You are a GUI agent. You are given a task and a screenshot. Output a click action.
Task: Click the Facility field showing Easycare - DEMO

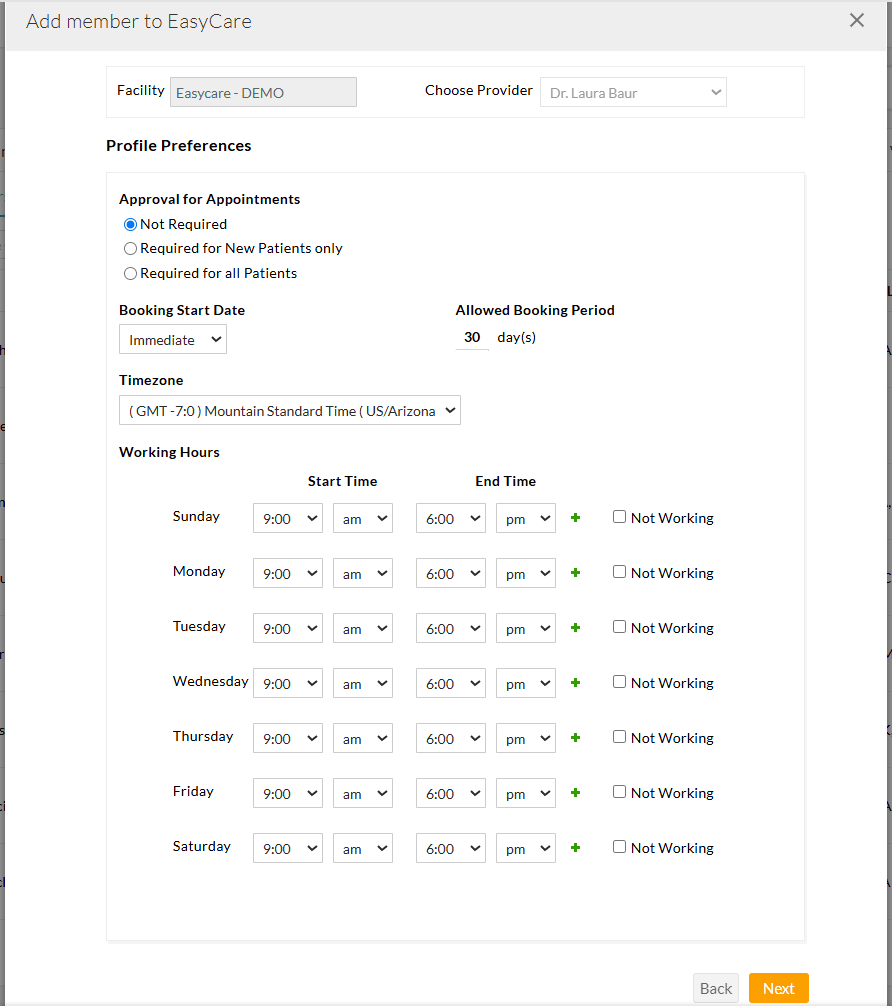click(x=262, y=92)
